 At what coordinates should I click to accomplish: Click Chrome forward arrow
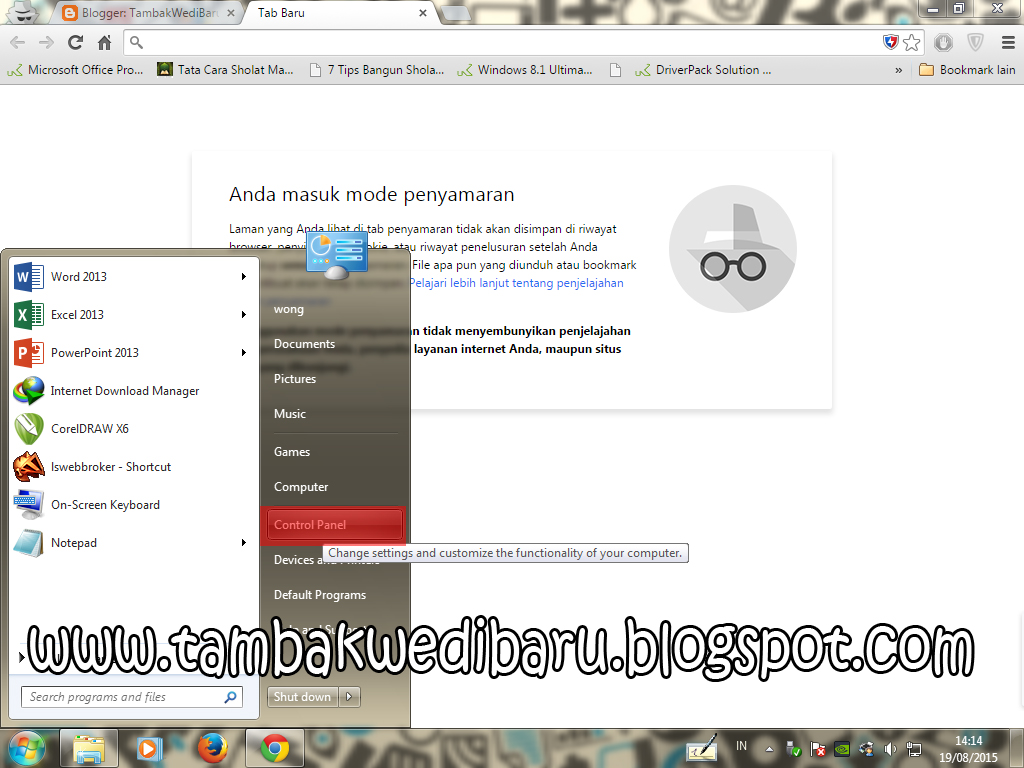[x=46, y=43]
